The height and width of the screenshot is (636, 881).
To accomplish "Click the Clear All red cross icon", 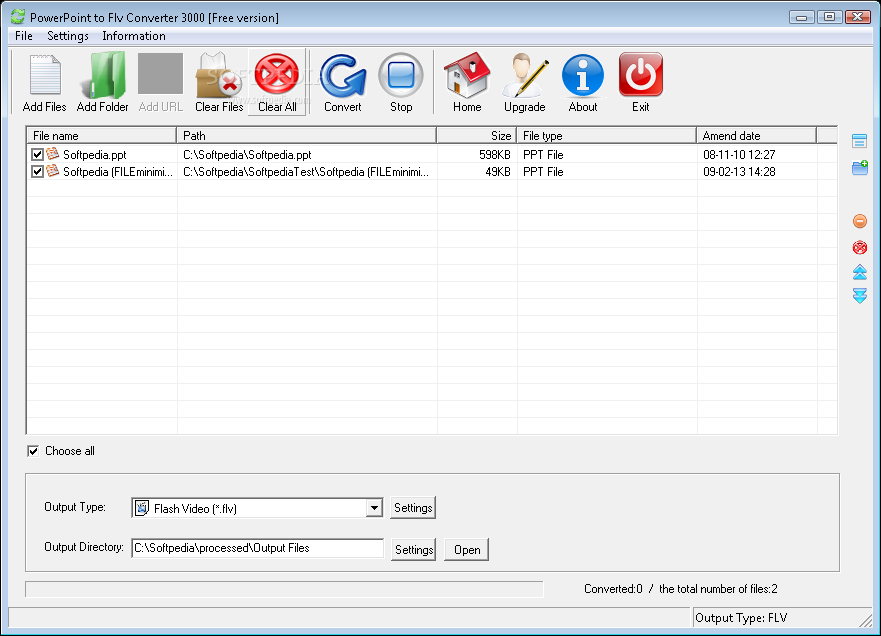I will [x=277, y=74].
